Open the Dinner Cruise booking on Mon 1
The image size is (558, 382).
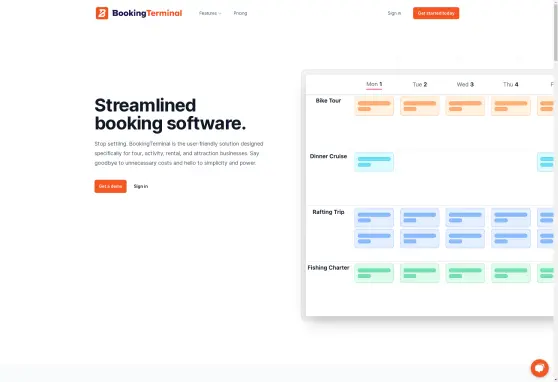coord(374,162)
